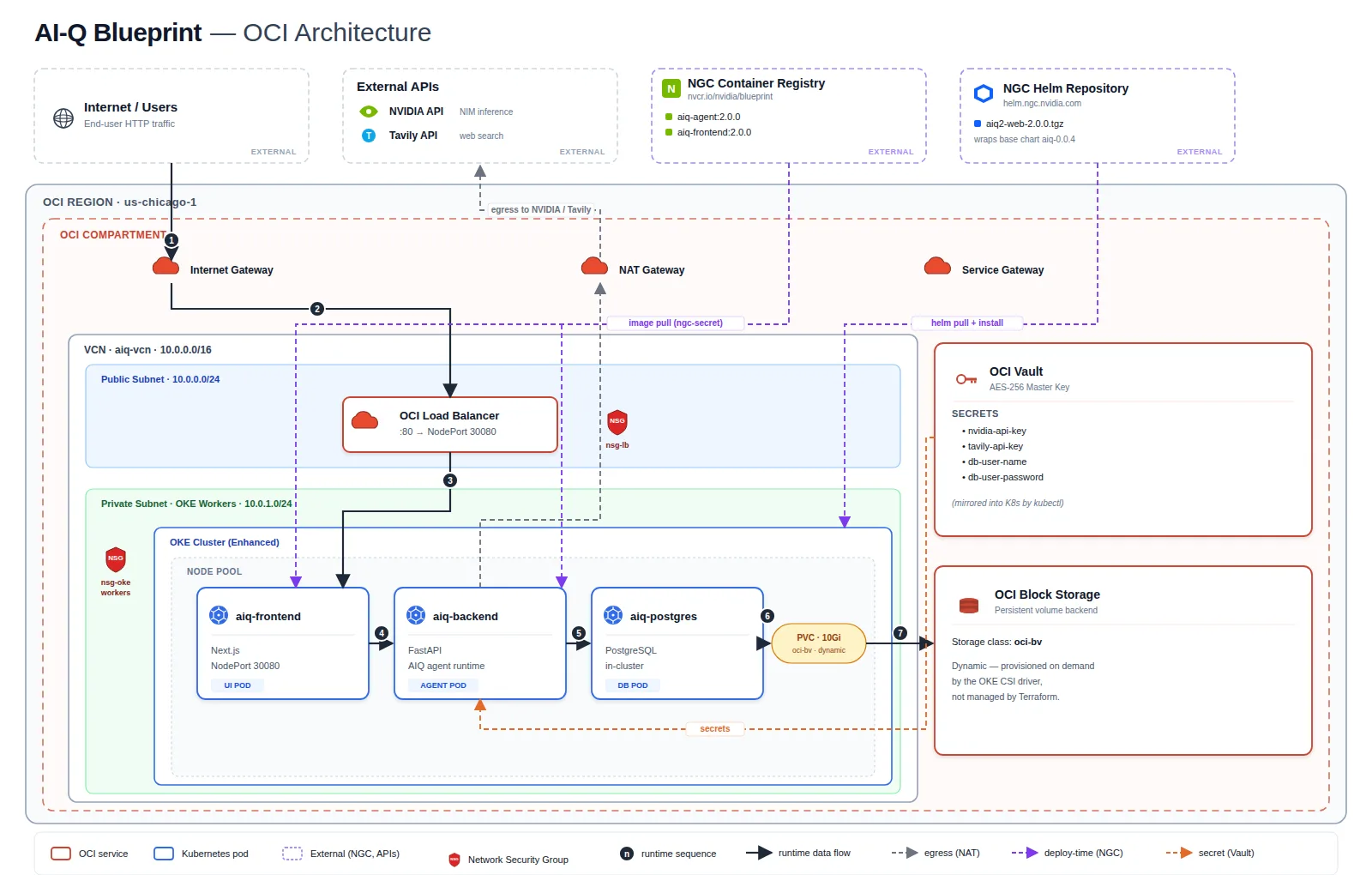Click the OCI COMPARTMENT label

(x=113, y=235)
